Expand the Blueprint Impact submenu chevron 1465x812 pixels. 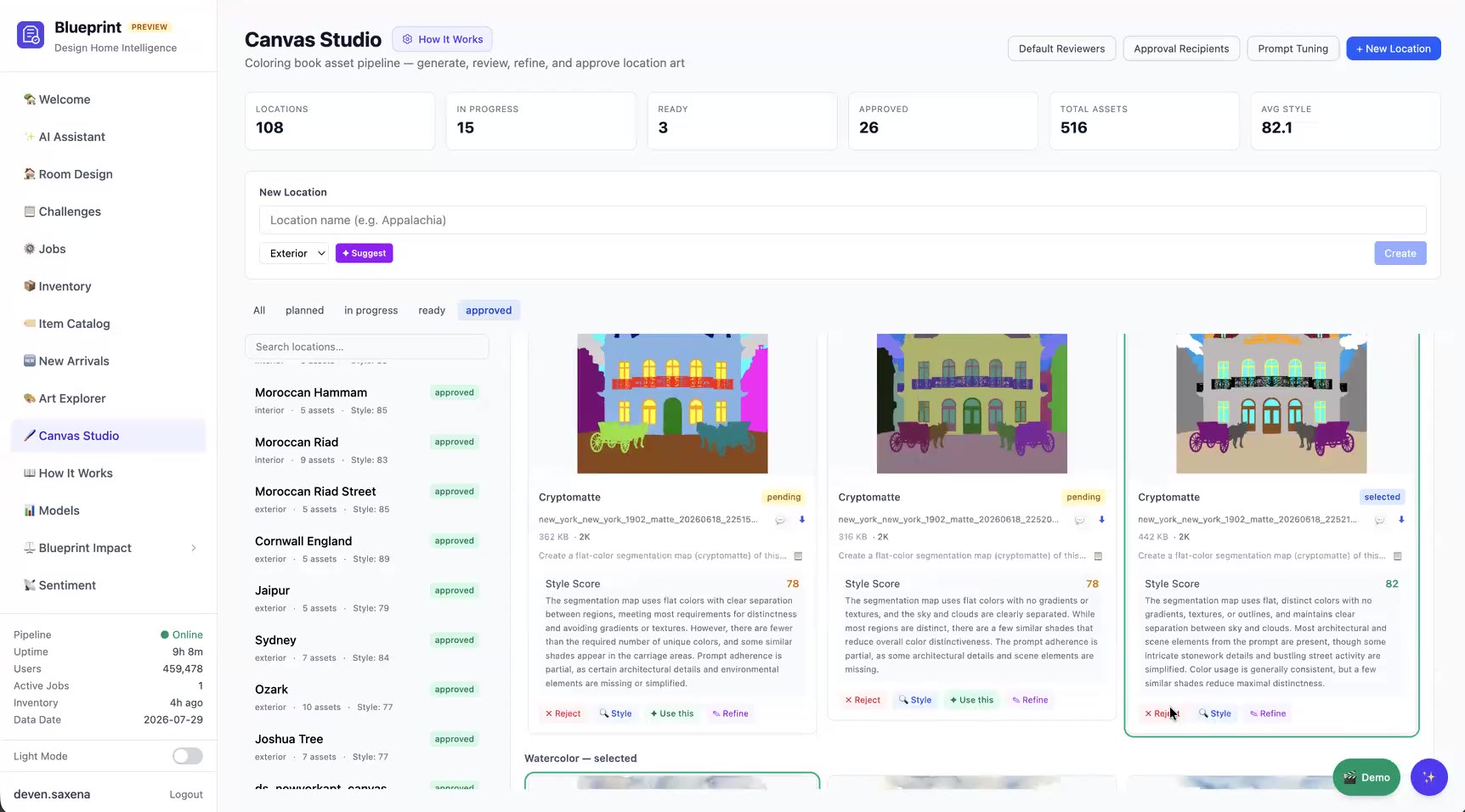(194, 548)
